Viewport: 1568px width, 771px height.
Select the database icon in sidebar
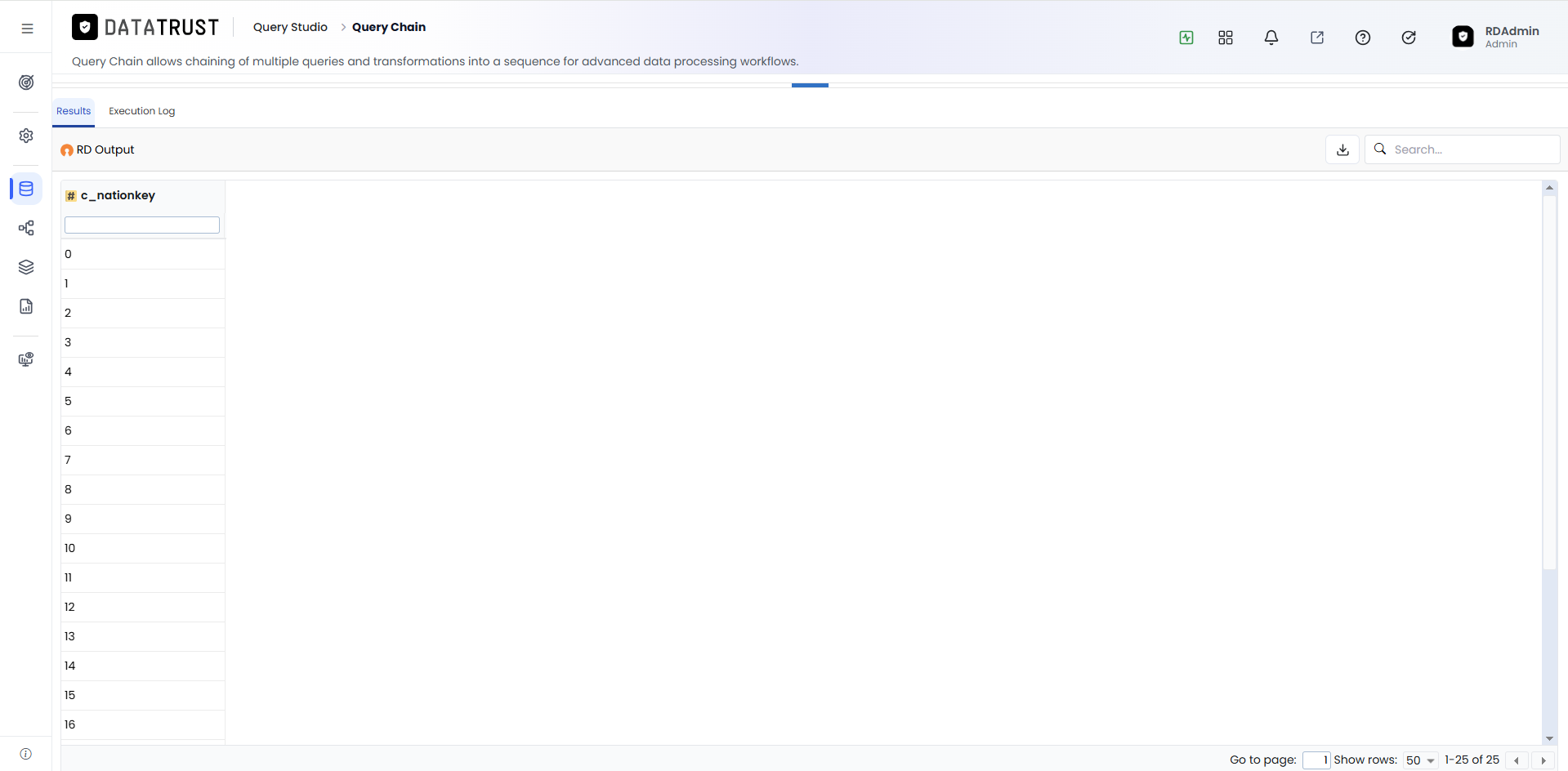26,189
